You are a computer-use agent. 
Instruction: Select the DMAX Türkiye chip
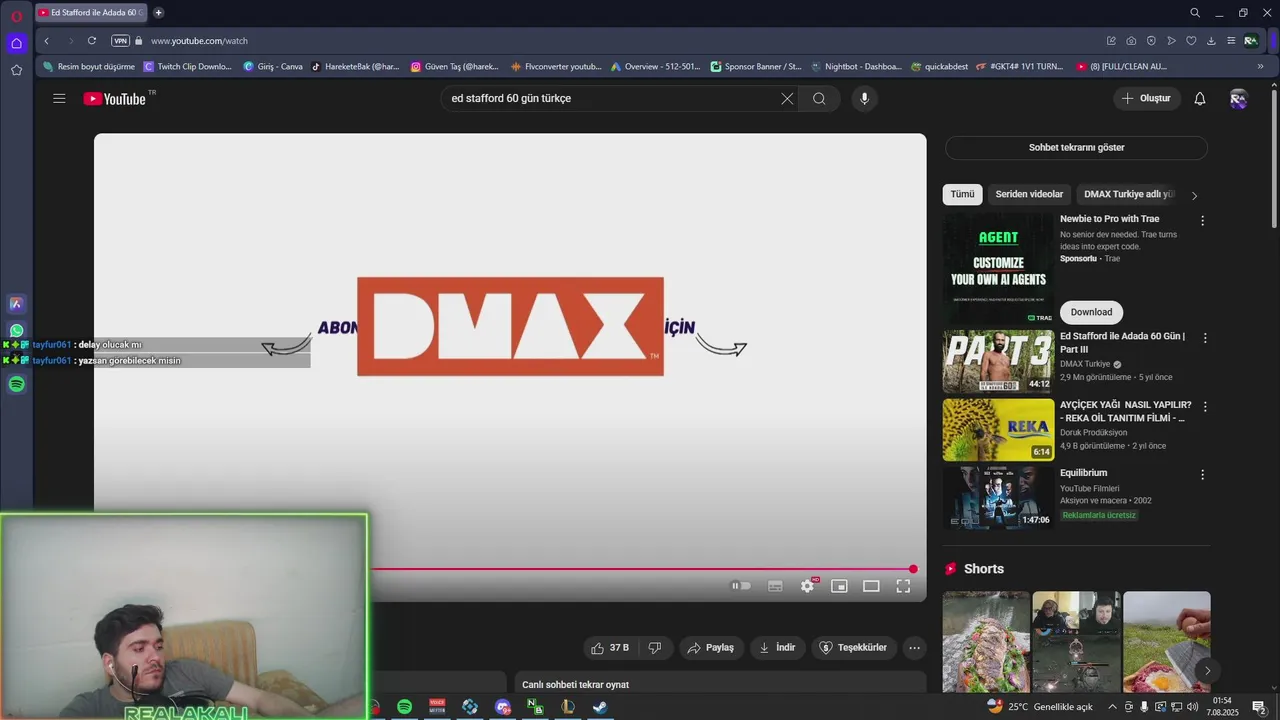(1128, 194)
